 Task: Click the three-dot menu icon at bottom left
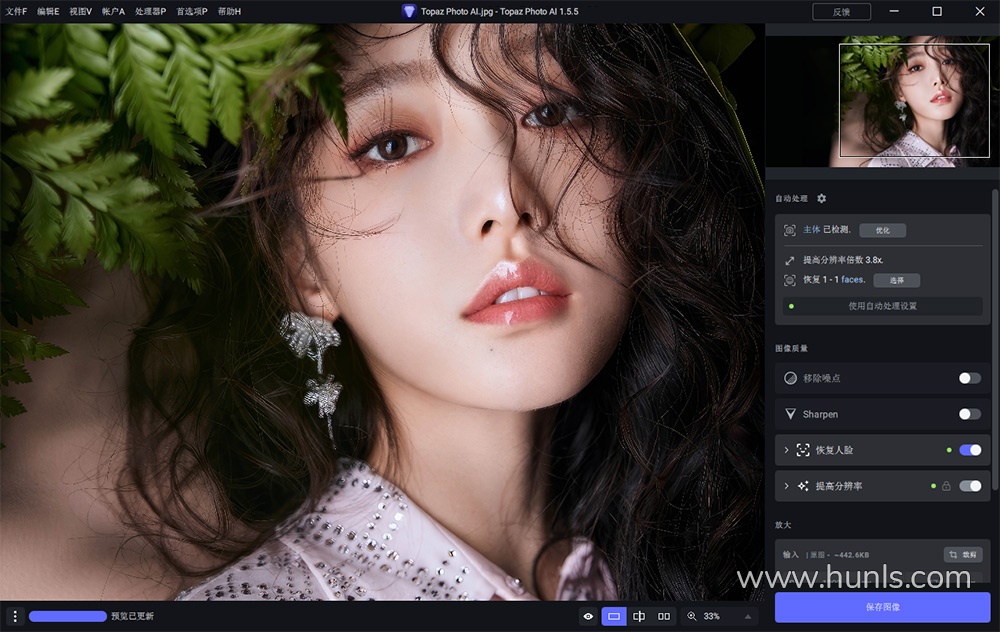point(14,616)
